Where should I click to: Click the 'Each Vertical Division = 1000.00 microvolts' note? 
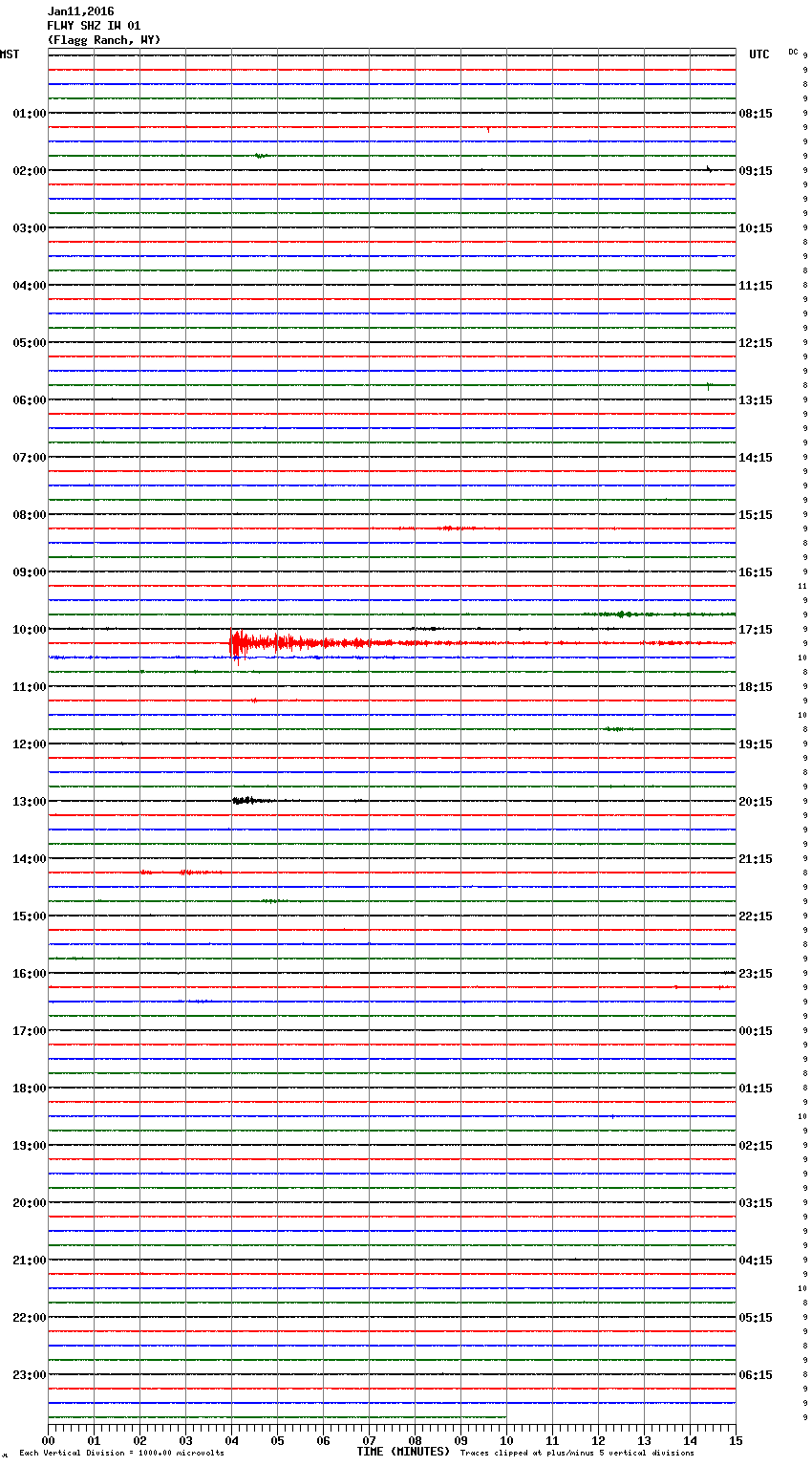click(x=121, y=1453)
